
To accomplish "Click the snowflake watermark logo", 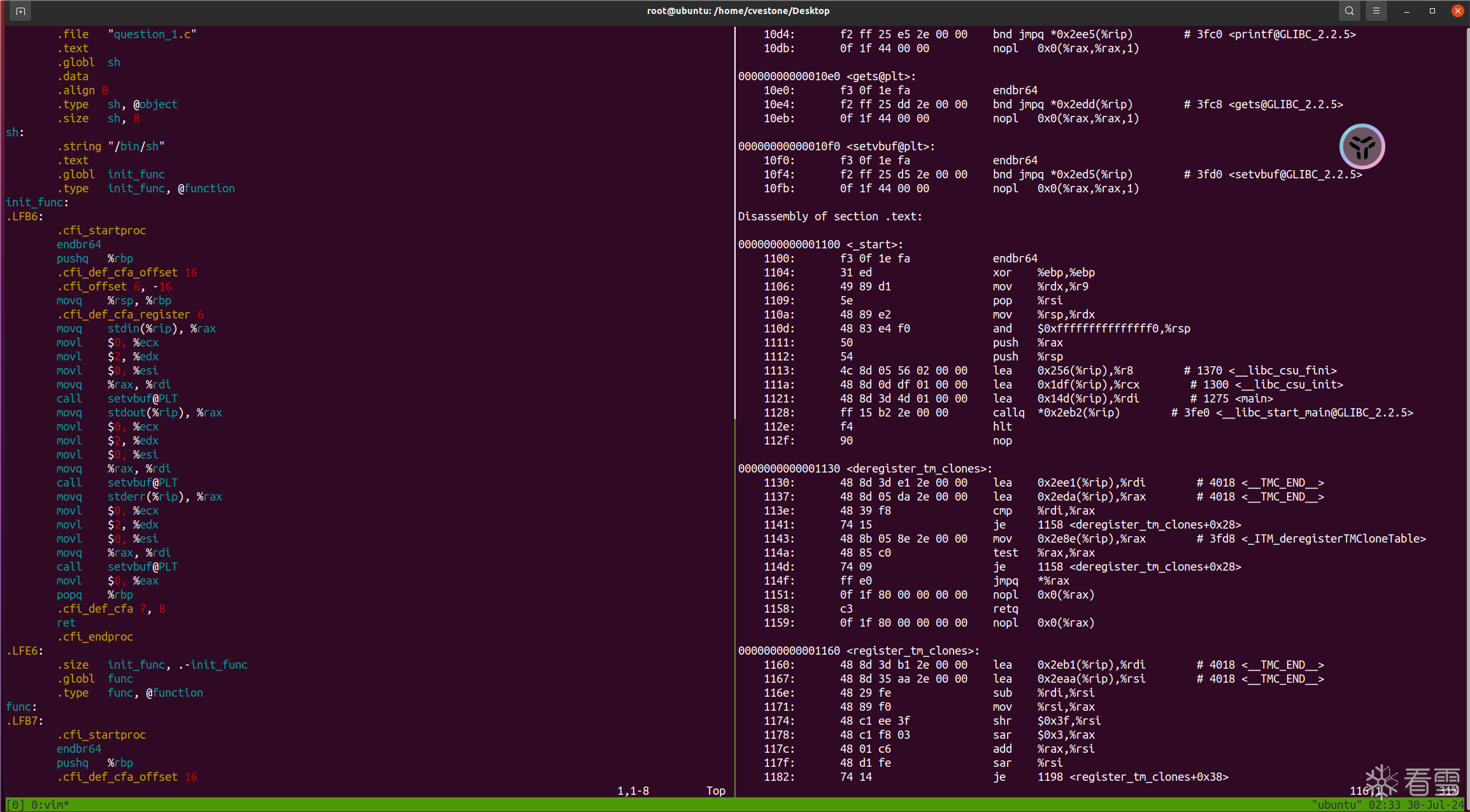I will point(1381,780).
